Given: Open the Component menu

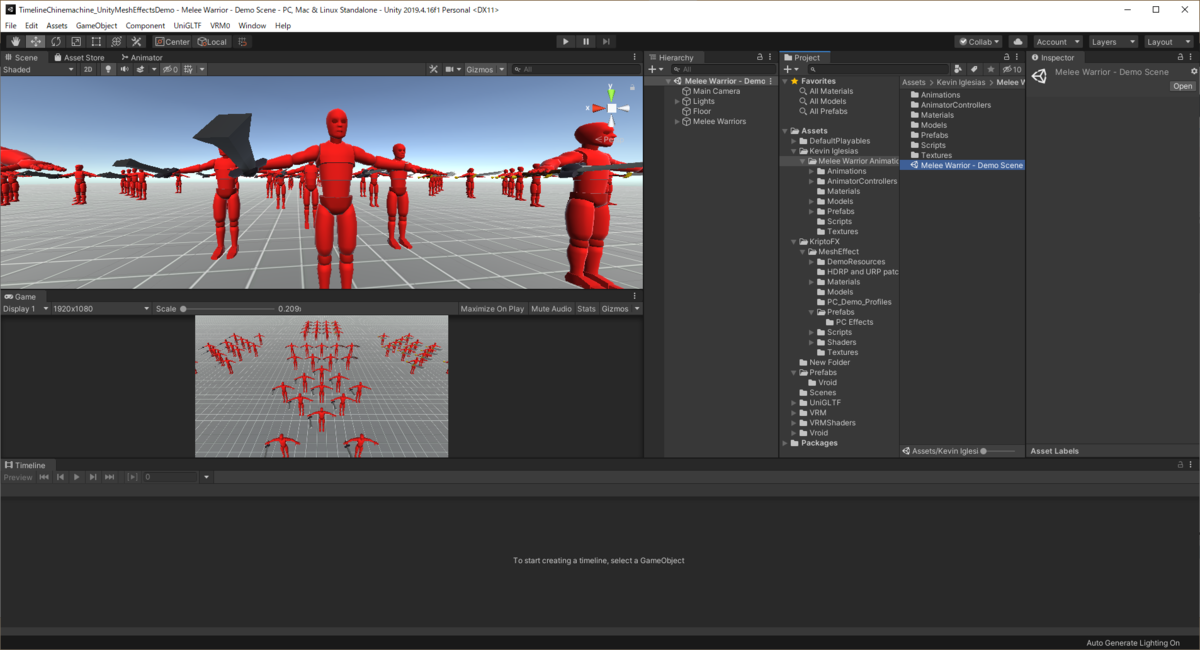Looking at the screenshot, I should (x=145, y=25).
